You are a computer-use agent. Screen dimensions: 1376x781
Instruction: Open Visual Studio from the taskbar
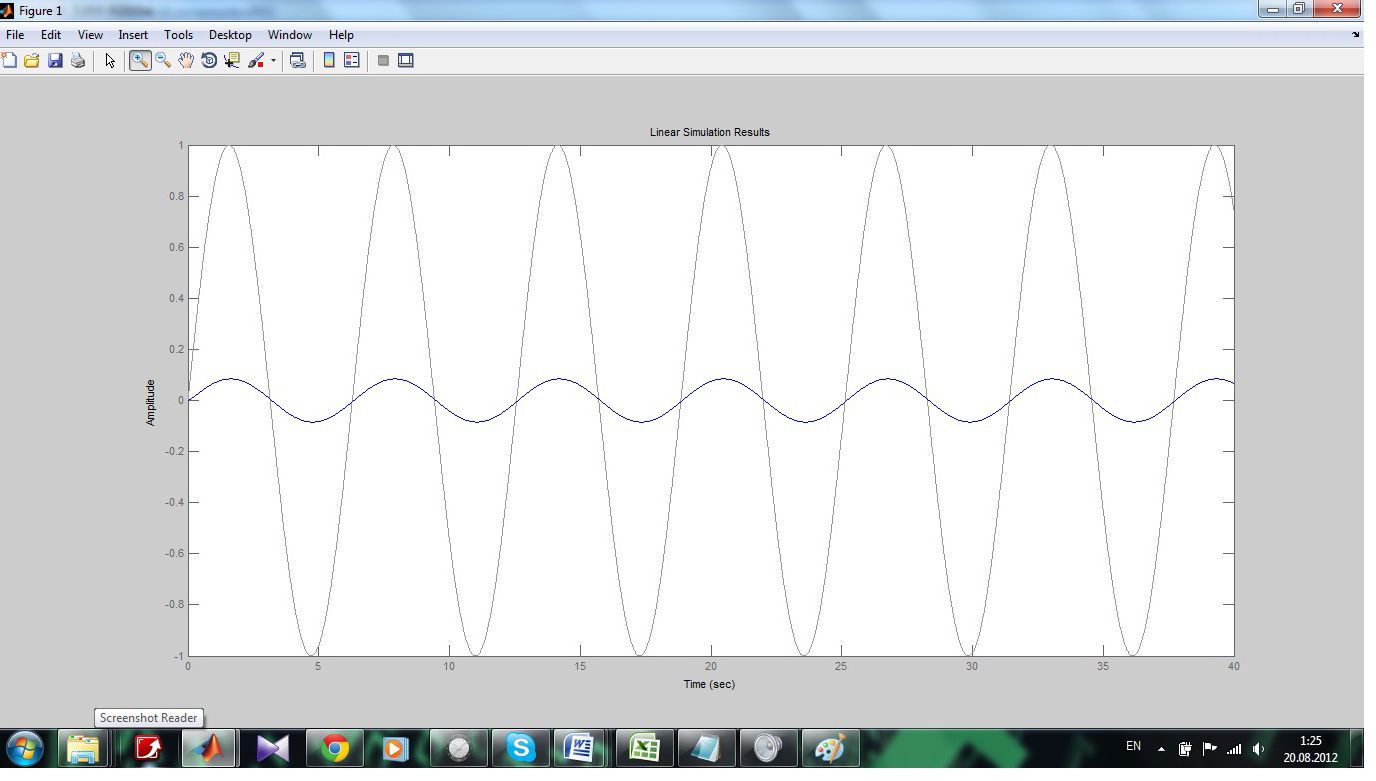(x=272, y=748)
